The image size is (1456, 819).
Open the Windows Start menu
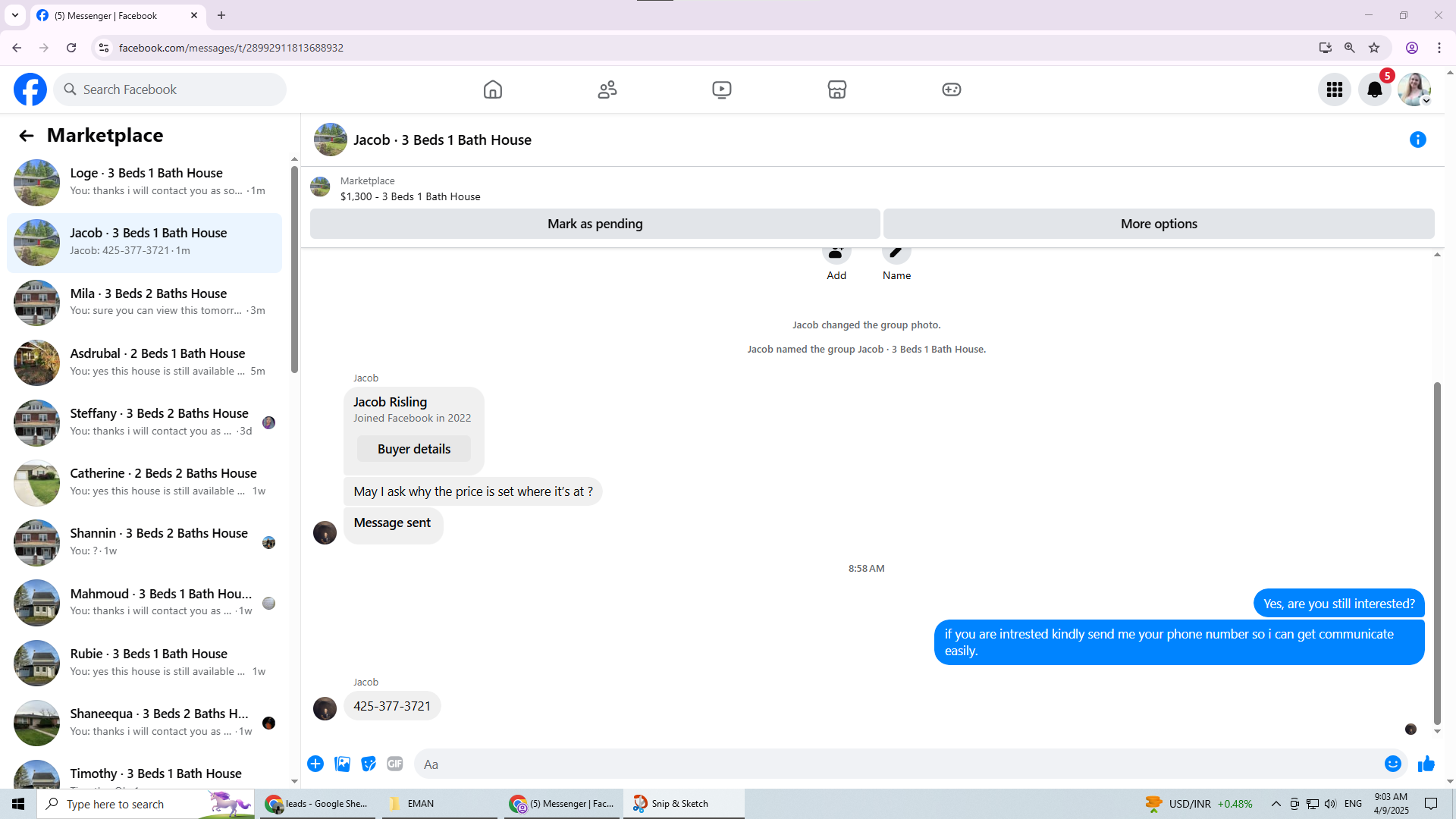[x=18, y=804]
